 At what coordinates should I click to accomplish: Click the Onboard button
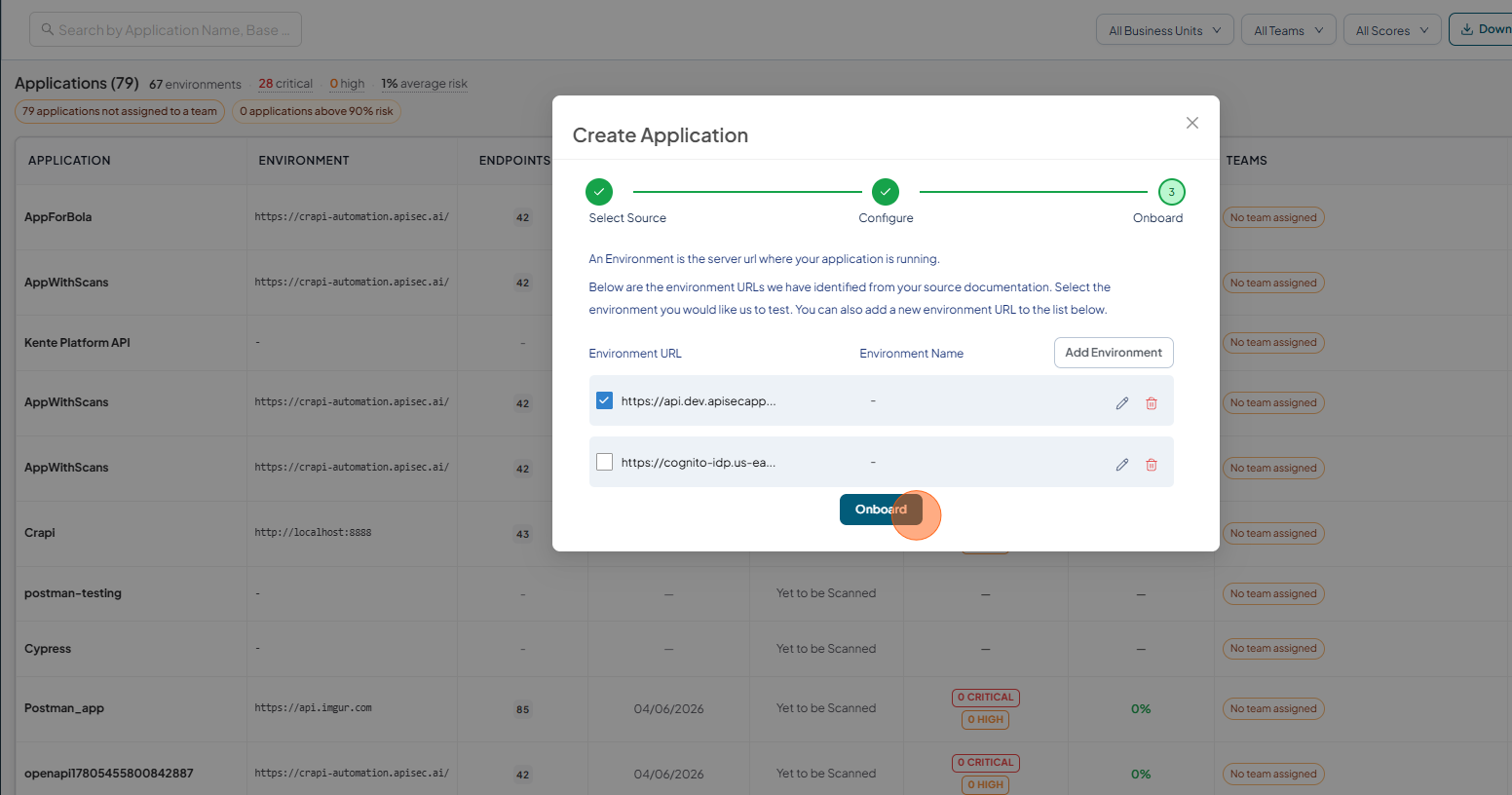coord(881,510)
